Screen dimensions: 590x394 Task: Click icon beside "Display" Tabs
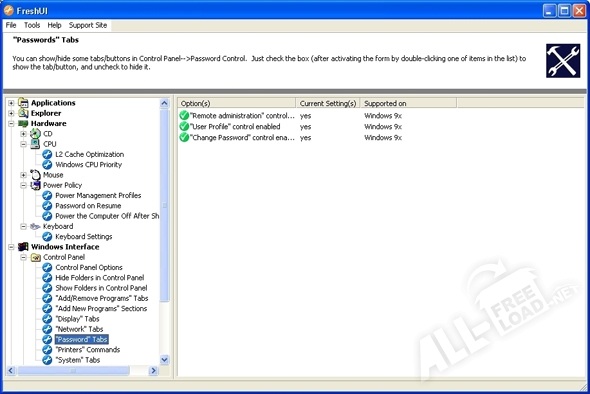[47, 319]
